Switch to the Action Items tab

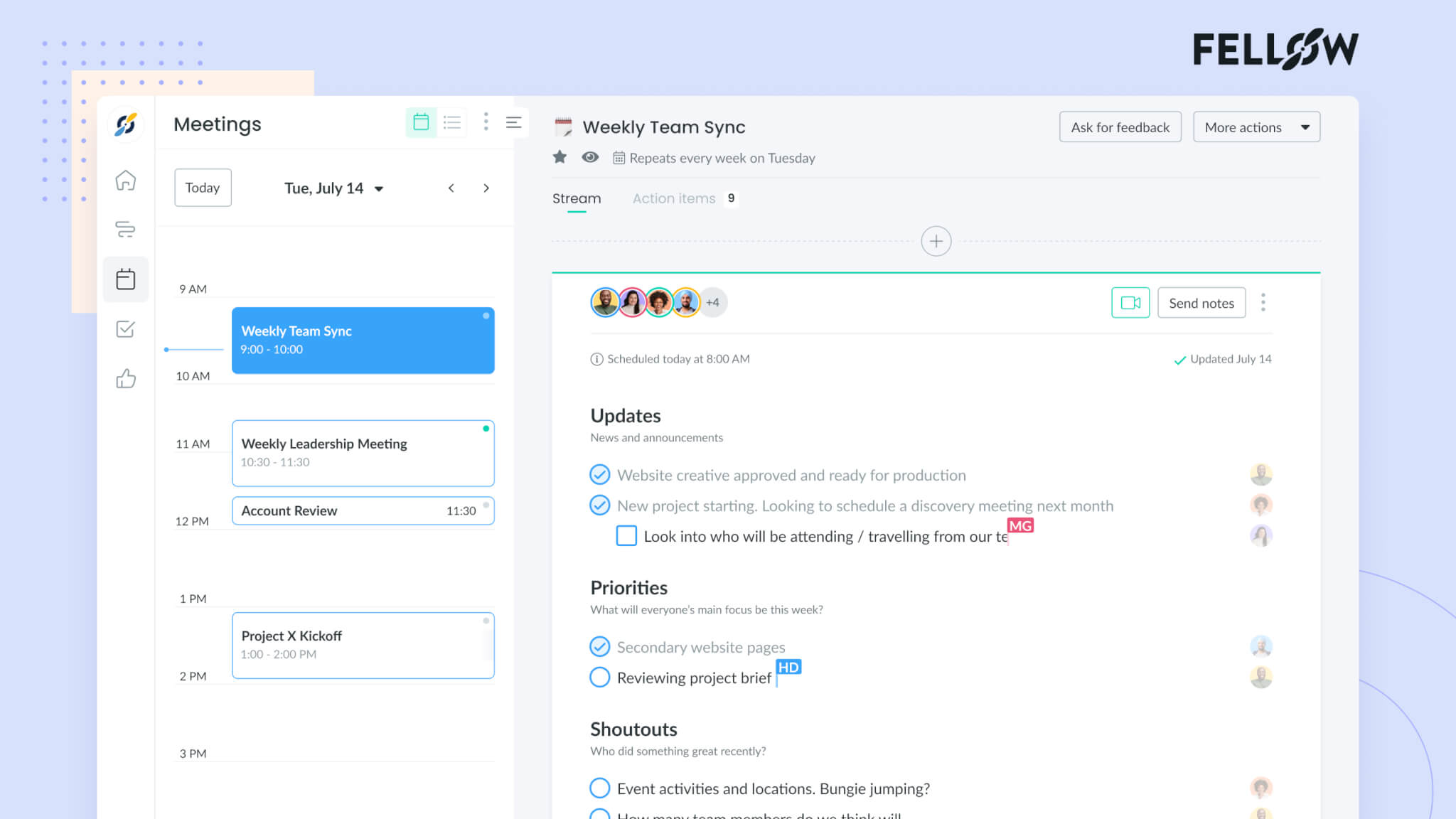(674, 198)
